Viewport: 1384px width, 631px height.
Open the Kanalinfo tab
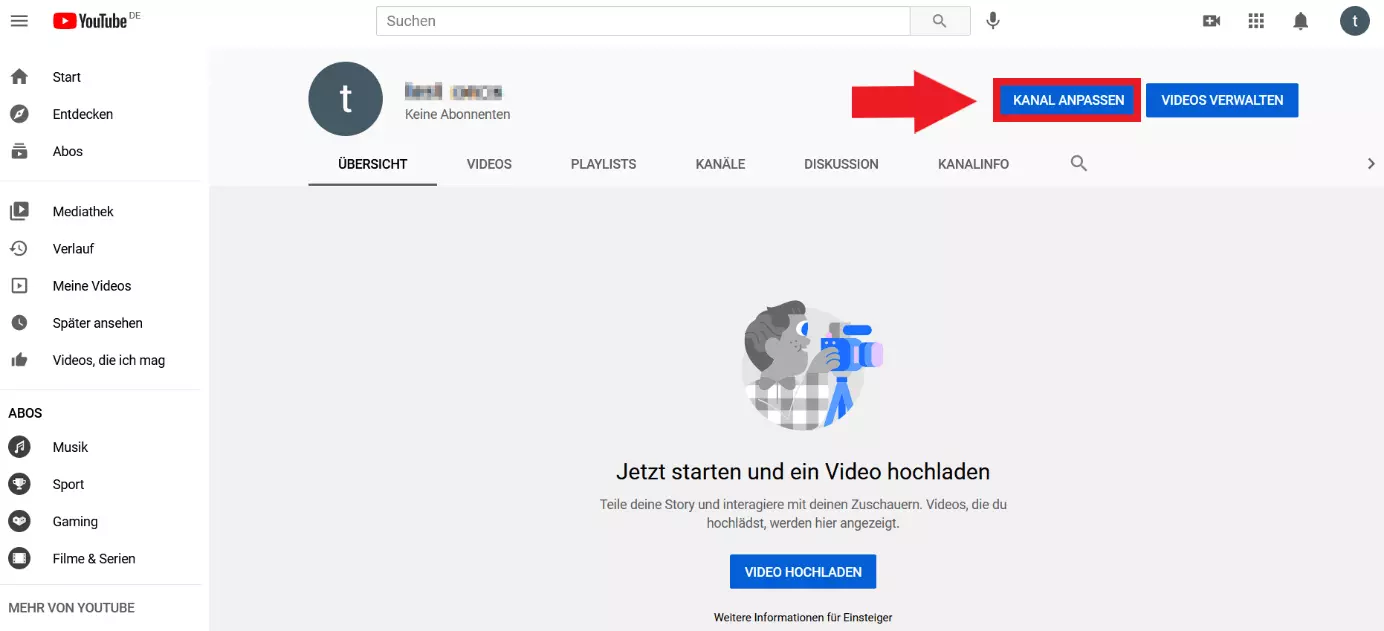(973, 164)
